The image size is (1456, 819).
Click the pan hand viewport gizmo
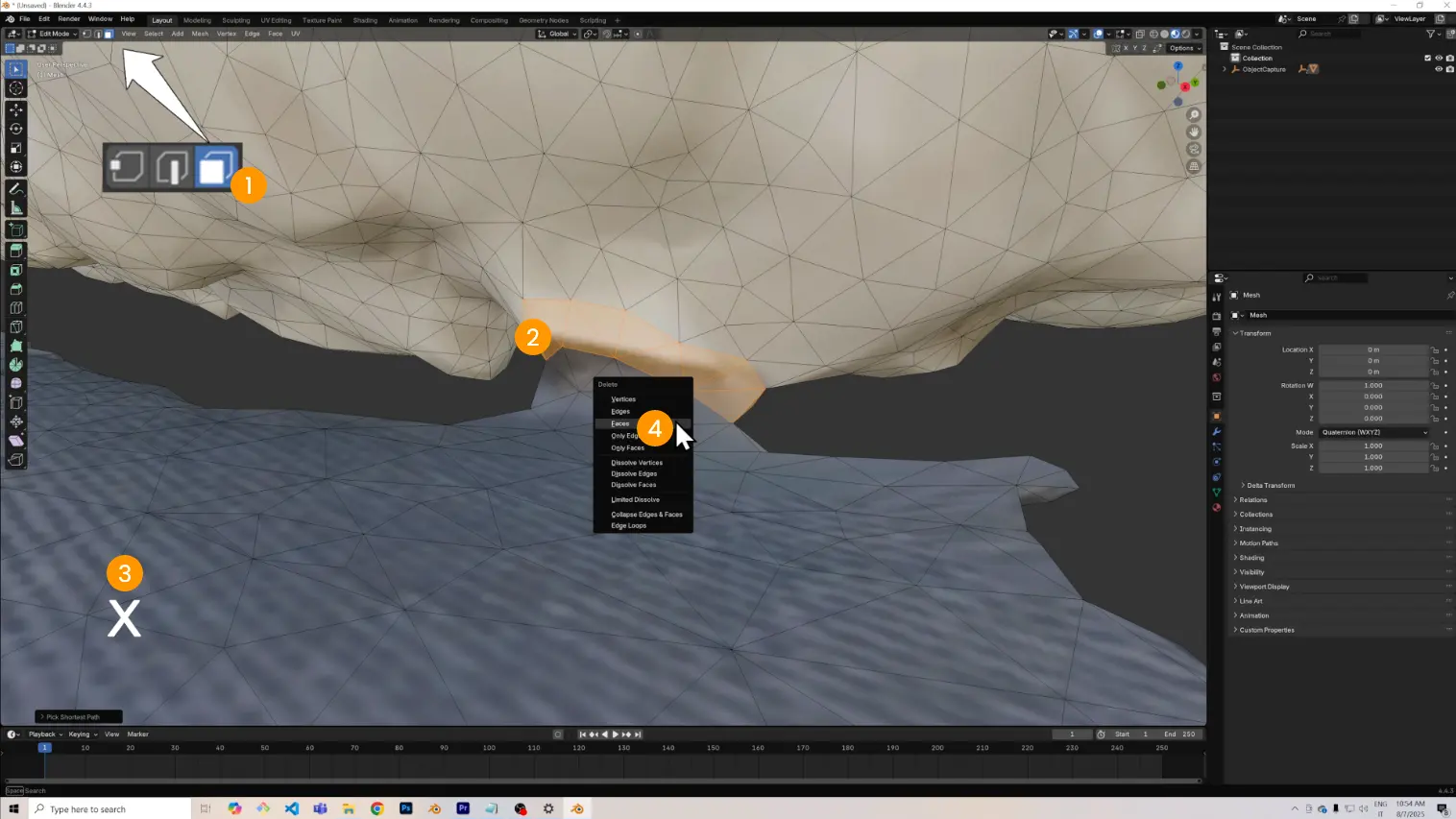click(1194, 132)
